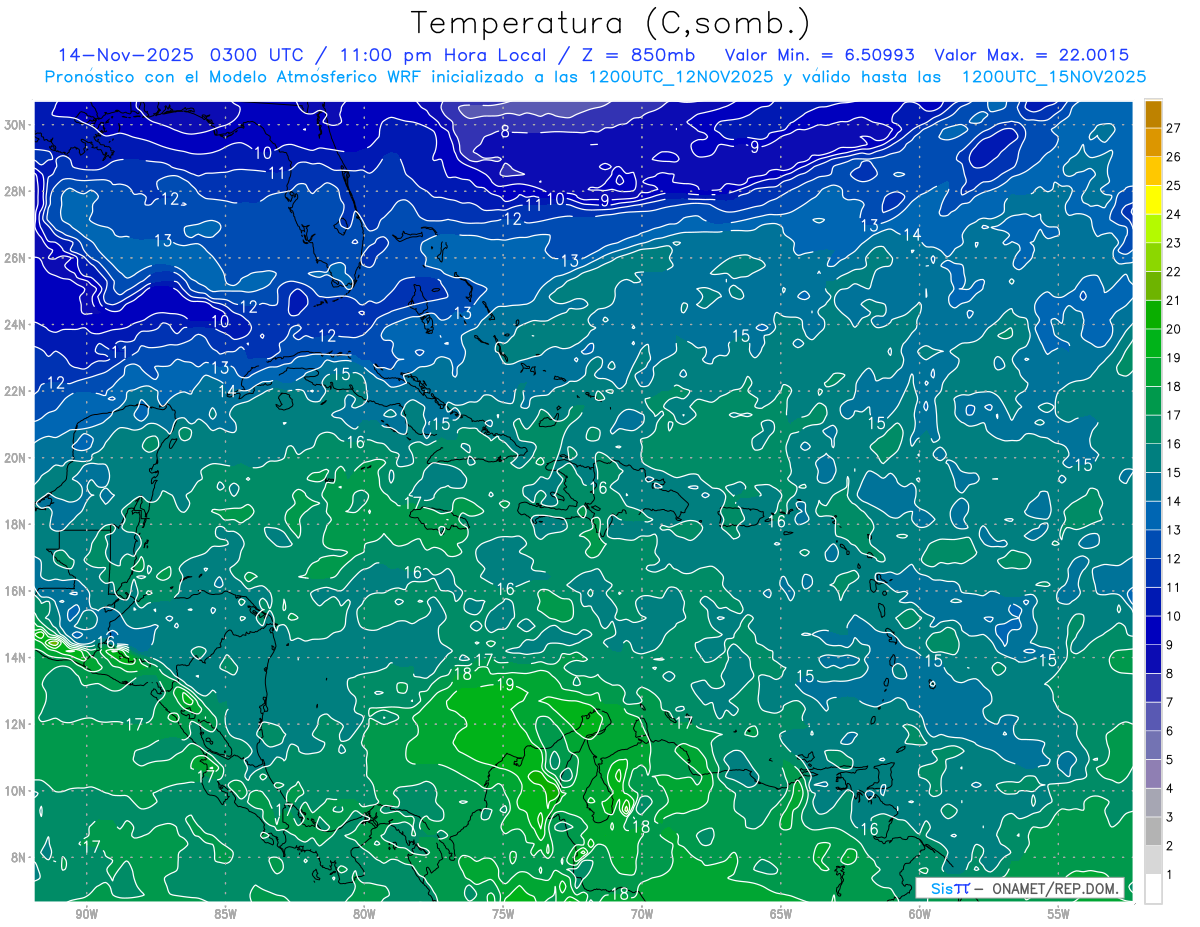Click the "10N" latitude axis label
Image resolution: width=1200 pixels, height=927 pixels.
click(x=17, y=791)
